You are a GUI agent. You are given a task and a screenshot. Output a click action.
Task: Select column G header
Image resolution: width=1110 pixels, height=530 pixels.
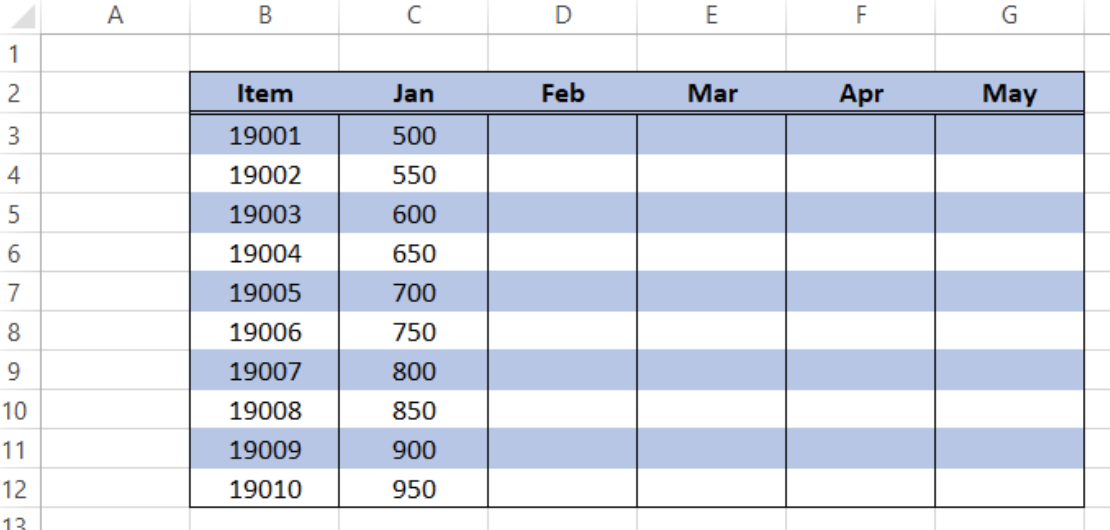(1009, 16)
